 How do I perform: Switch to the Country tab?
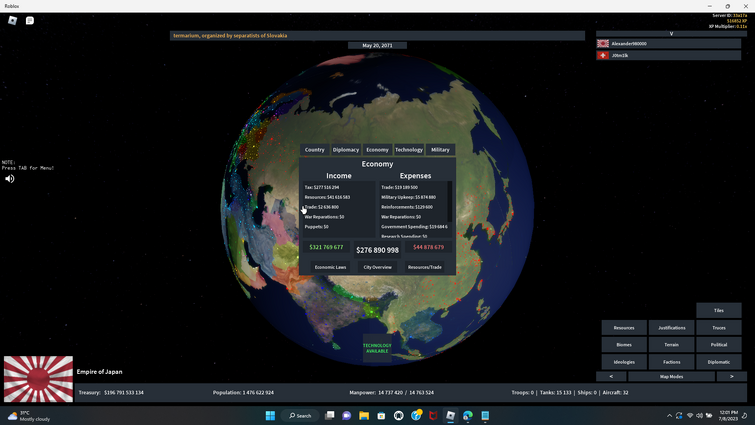pos(314,150)
